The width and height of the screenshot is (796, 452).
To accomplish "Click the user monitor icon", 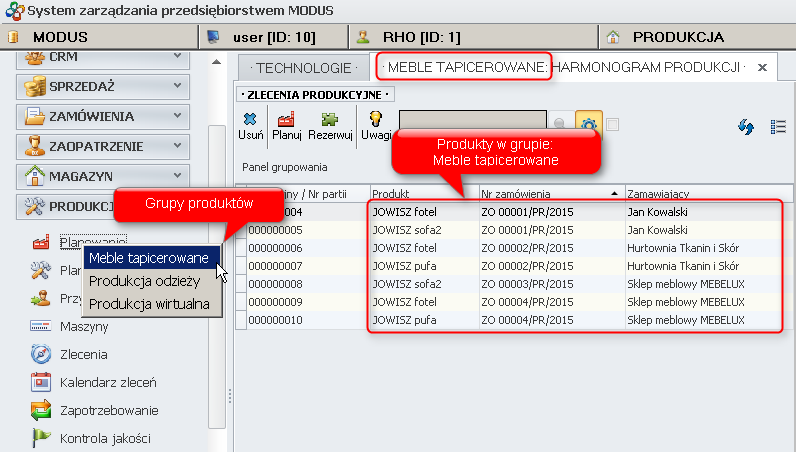I will (213, 37).
